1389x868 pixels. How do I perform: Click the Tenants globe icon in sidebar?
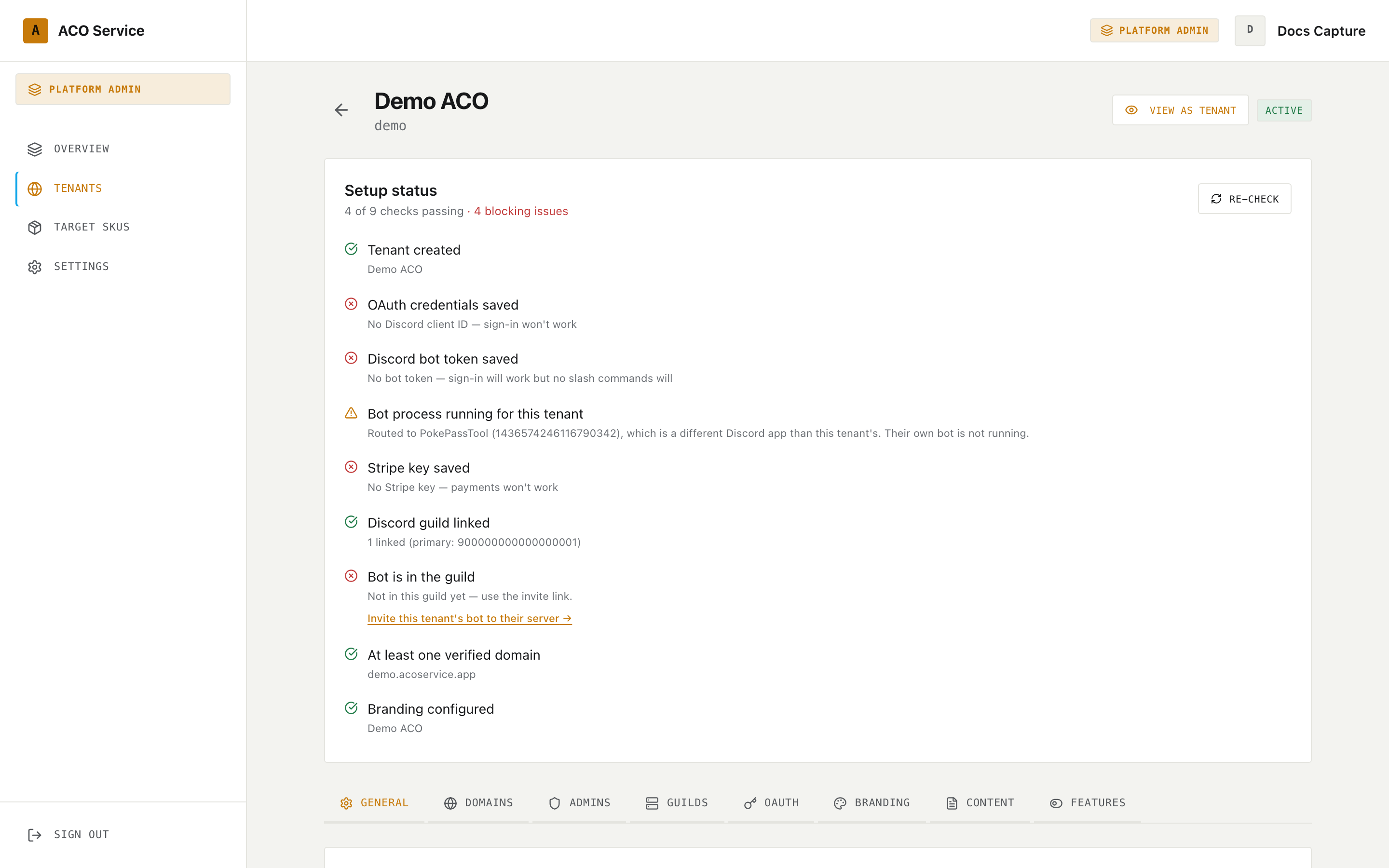pyautogui.click(x=34, y=189)
